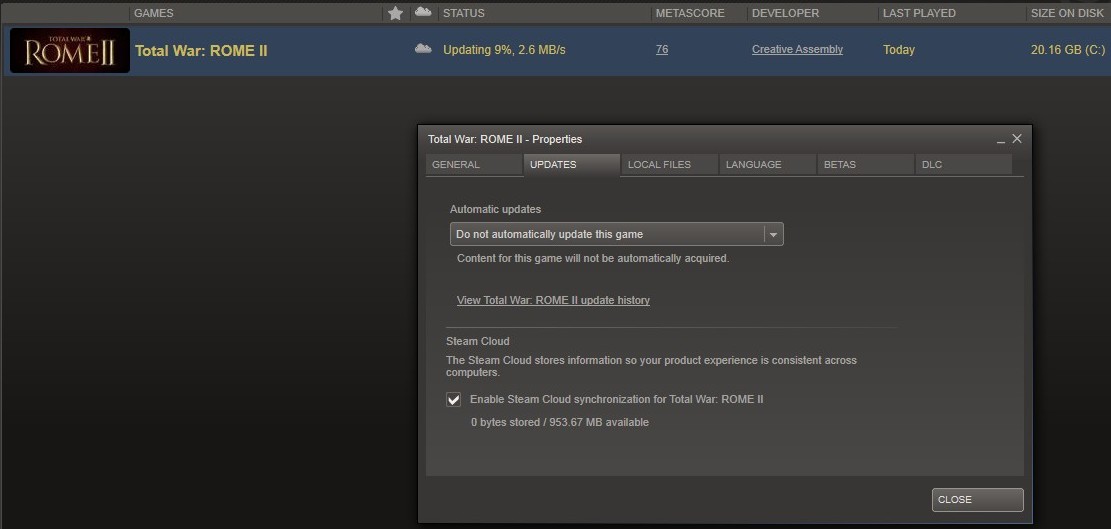Click the 'Updating 9%, 2.6 MB/s' status text
This screenshot has height=529, width=1111.
click(504, 50)
